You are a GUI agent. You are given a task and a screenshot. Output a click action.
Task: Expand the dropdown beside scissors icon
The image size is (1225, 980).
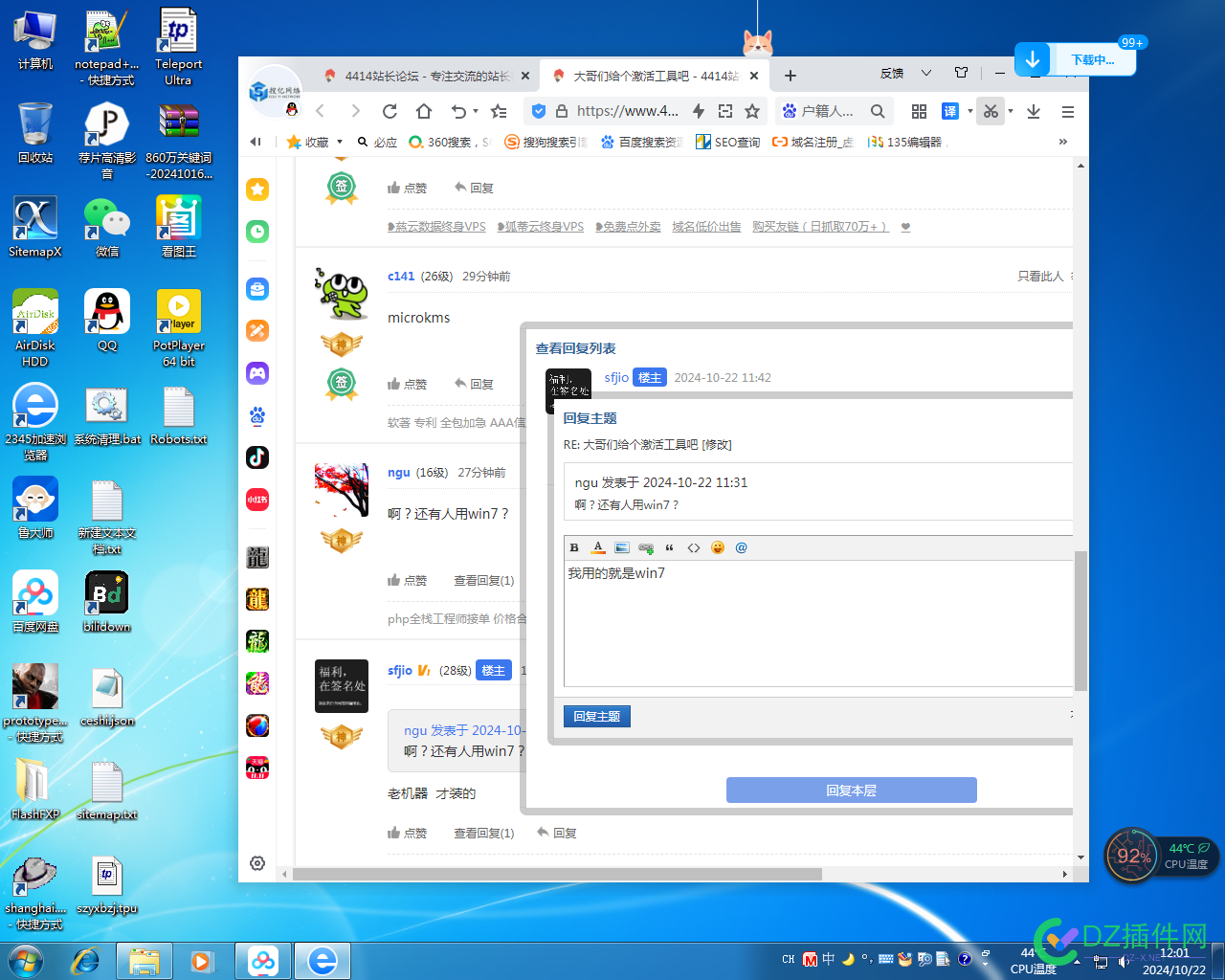pos(1011,111)
